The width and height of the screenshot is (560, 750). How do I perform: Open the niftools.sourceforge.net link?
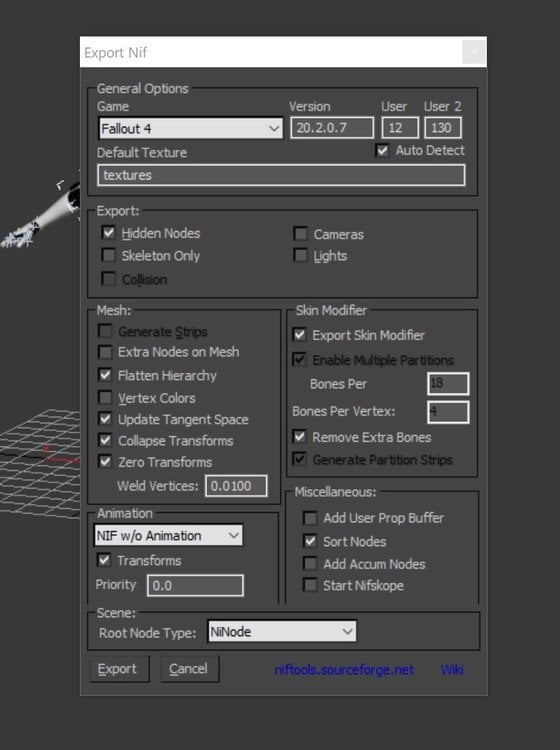point(344,670)
